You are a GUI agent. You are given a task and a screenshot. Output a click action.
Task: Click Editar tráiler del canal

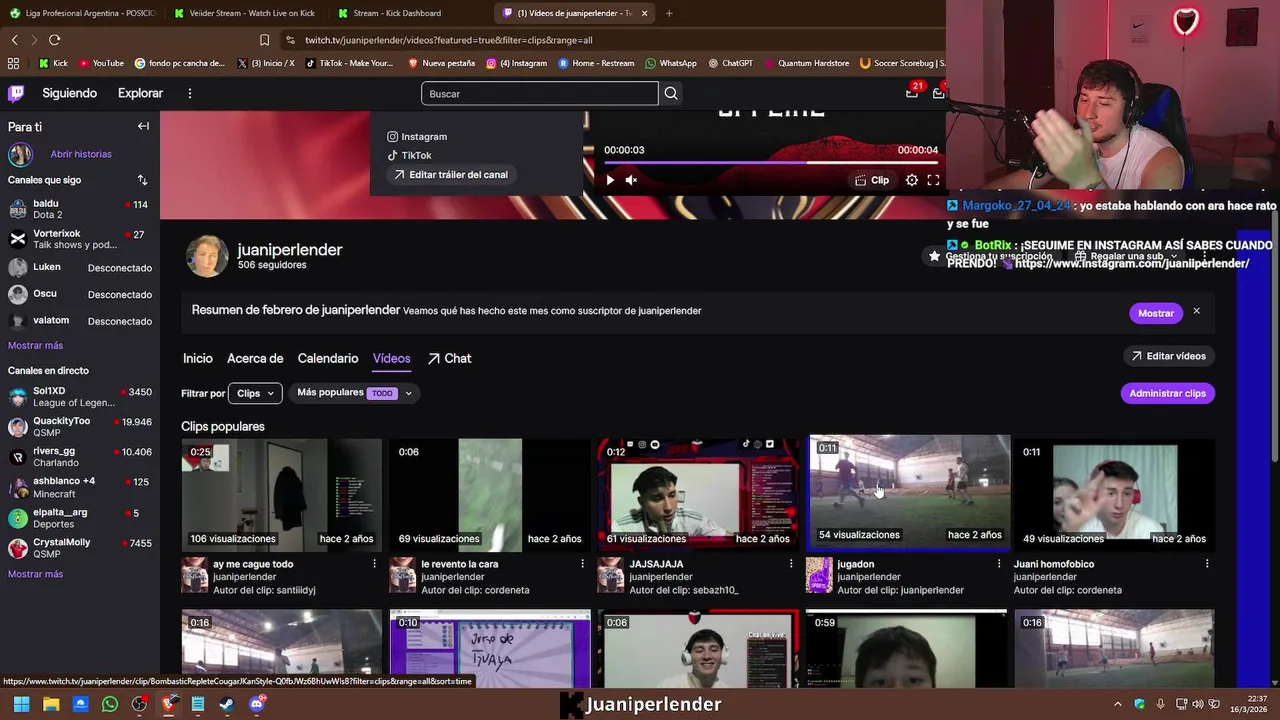click(x=450, y=174)
